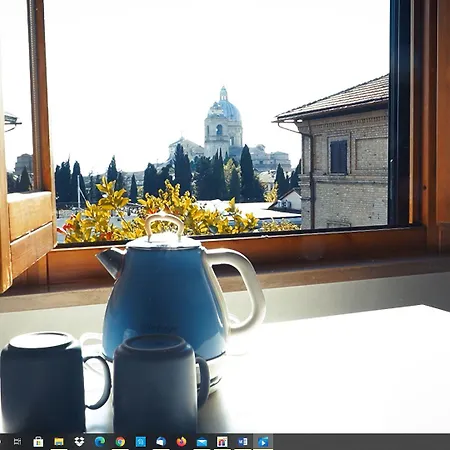Open the blue square app after Chrome
The height and width of the screenshot is (450, 450).
click(x=141, y=442)
